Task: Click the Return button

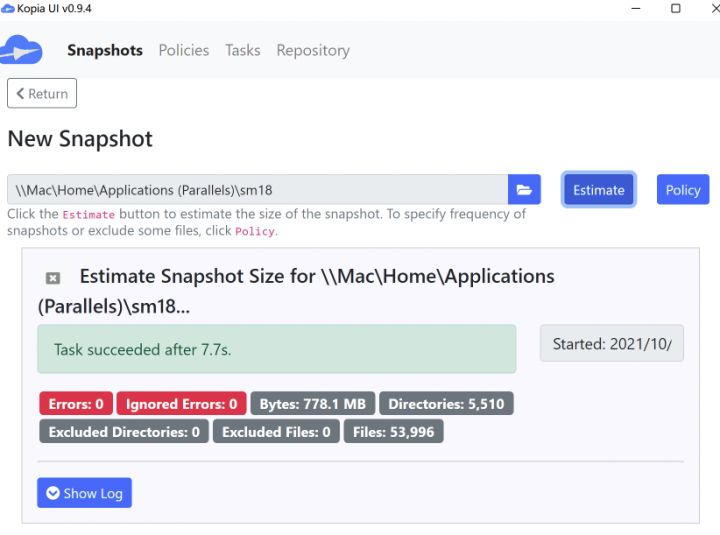Action: coord(42,94)
